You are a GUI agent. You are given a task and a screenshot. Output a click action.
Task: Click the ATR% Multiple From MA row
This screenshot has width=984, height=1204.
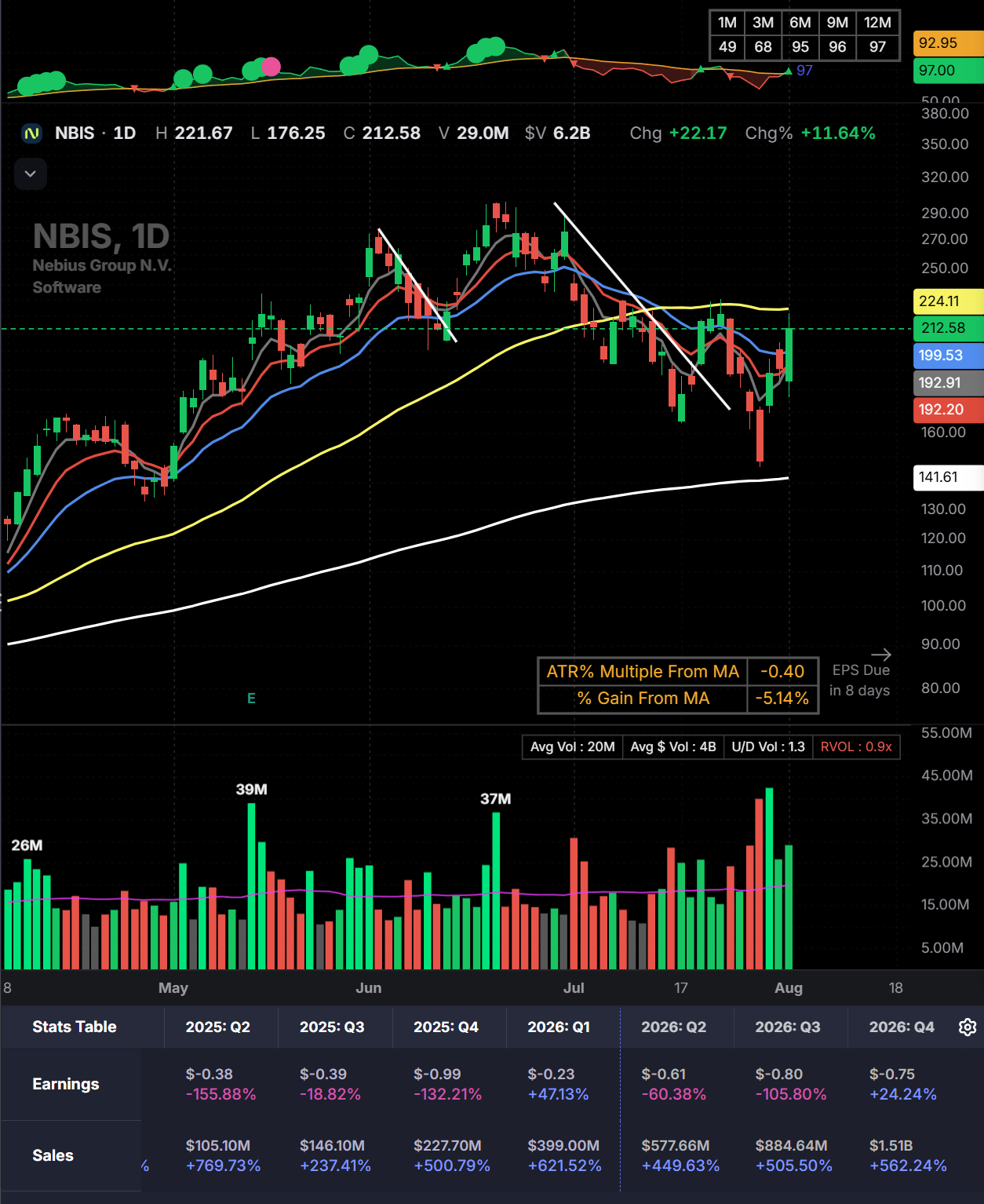pyautogui.click(x=678, y=672)
